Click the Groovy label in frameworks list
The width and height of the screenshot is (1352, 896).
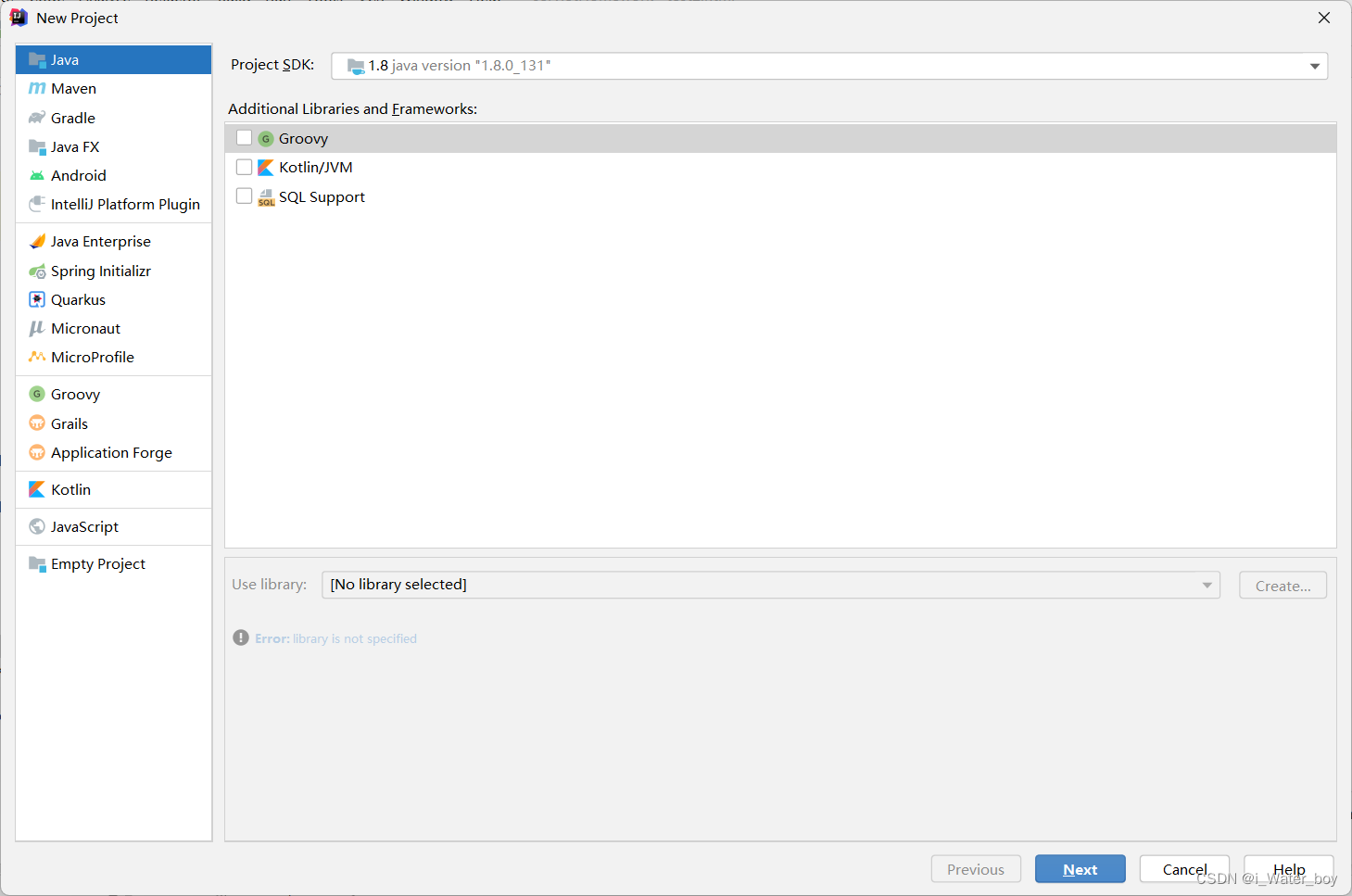coord(303,138)
